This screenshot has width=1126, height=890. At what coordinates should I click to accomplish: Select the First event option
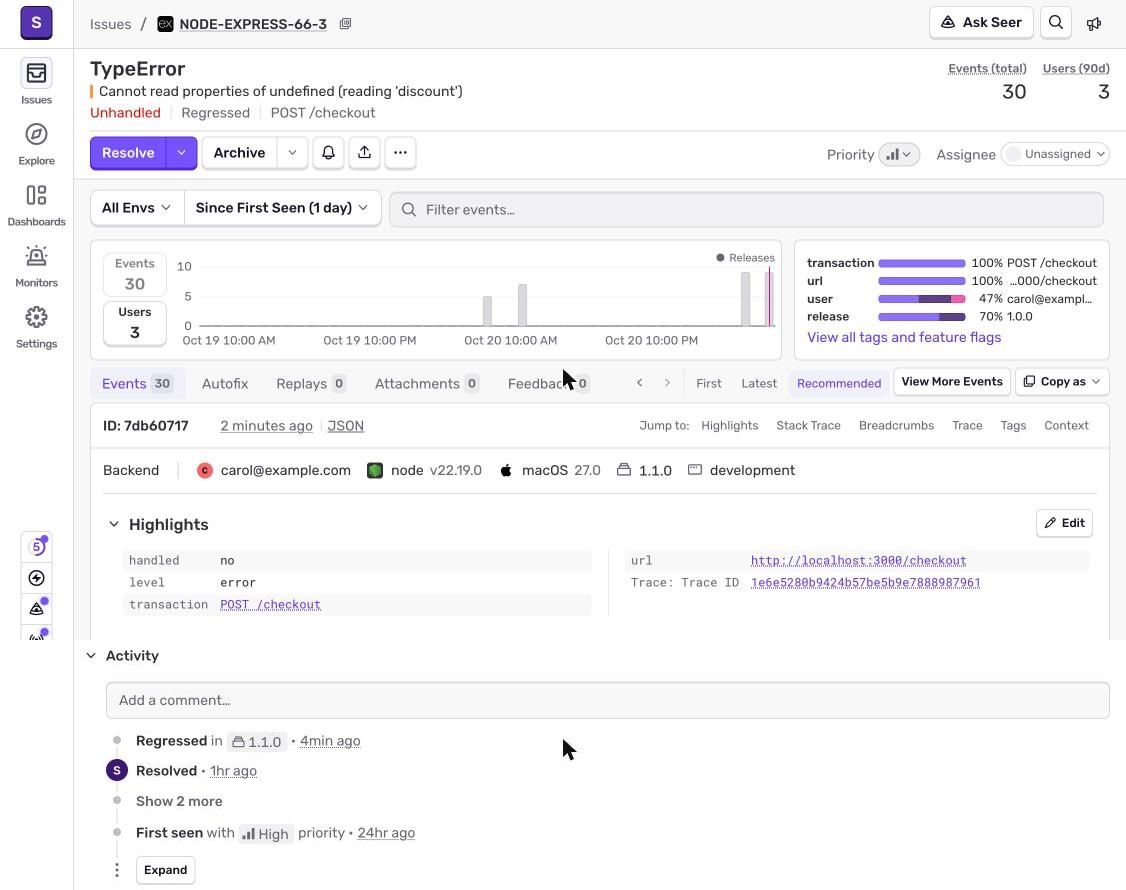click(x=708, y=384)
